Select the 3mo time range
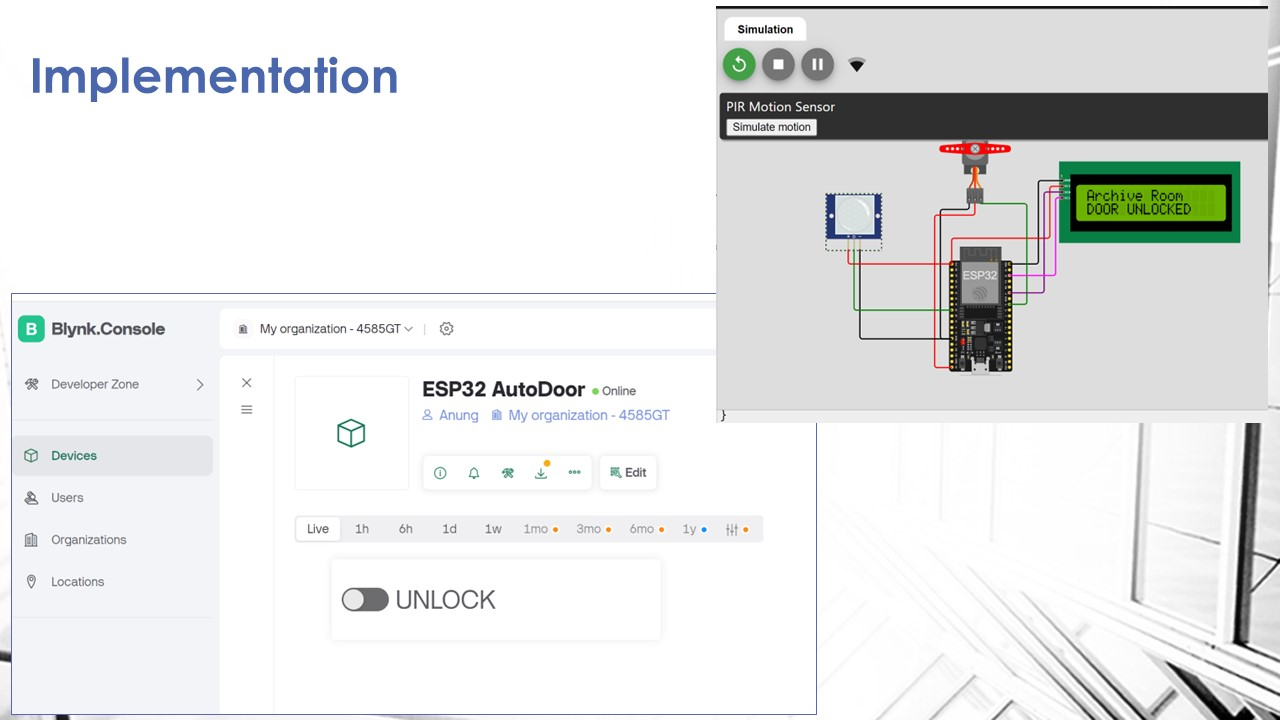1280x720 pixels. coord(593,529)
